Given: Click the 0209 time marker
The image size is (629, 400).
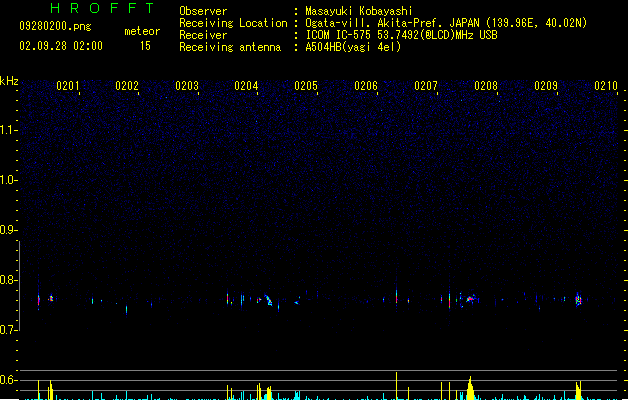Looking at the screenshot, I should pyautogui.click(x=546, y=86).
